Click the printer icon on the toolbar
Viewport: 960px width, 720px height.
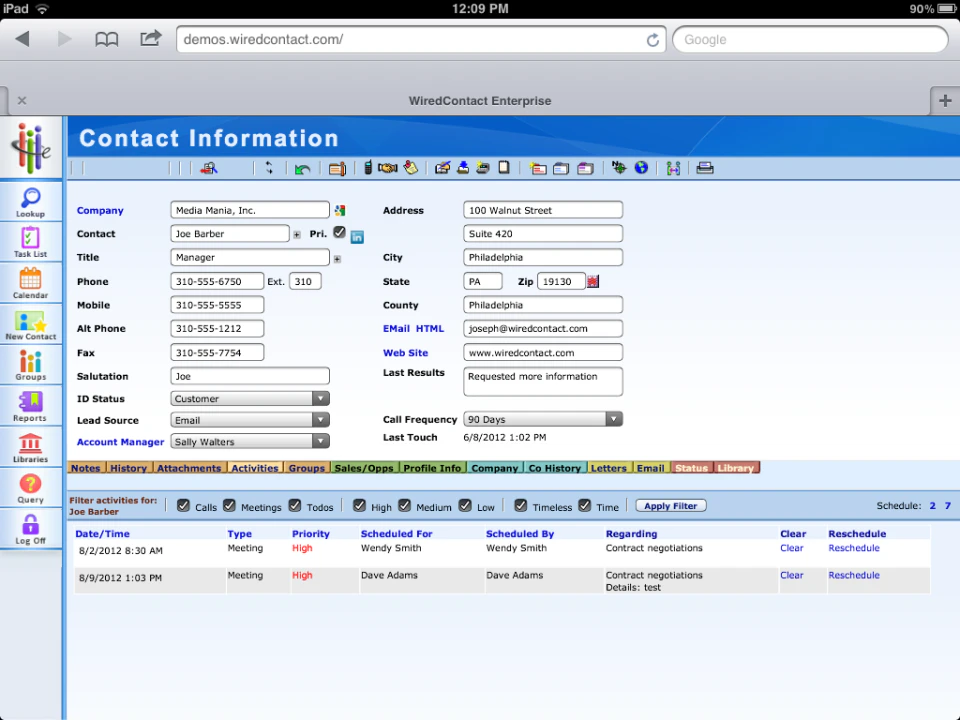[x=705, y=168]
